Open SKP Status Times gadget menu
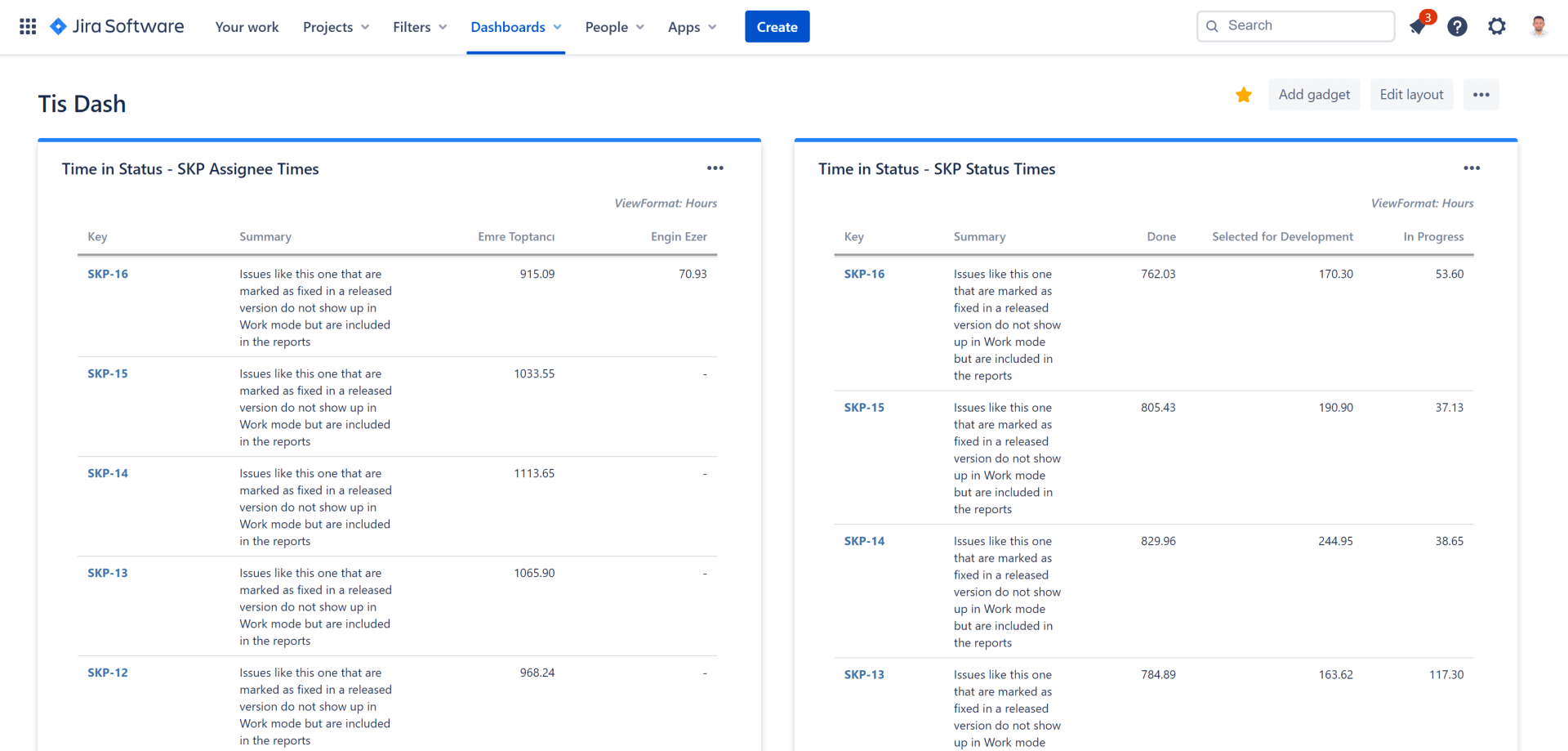This screenshot has height=751, width=1568. pos(1472,168)
